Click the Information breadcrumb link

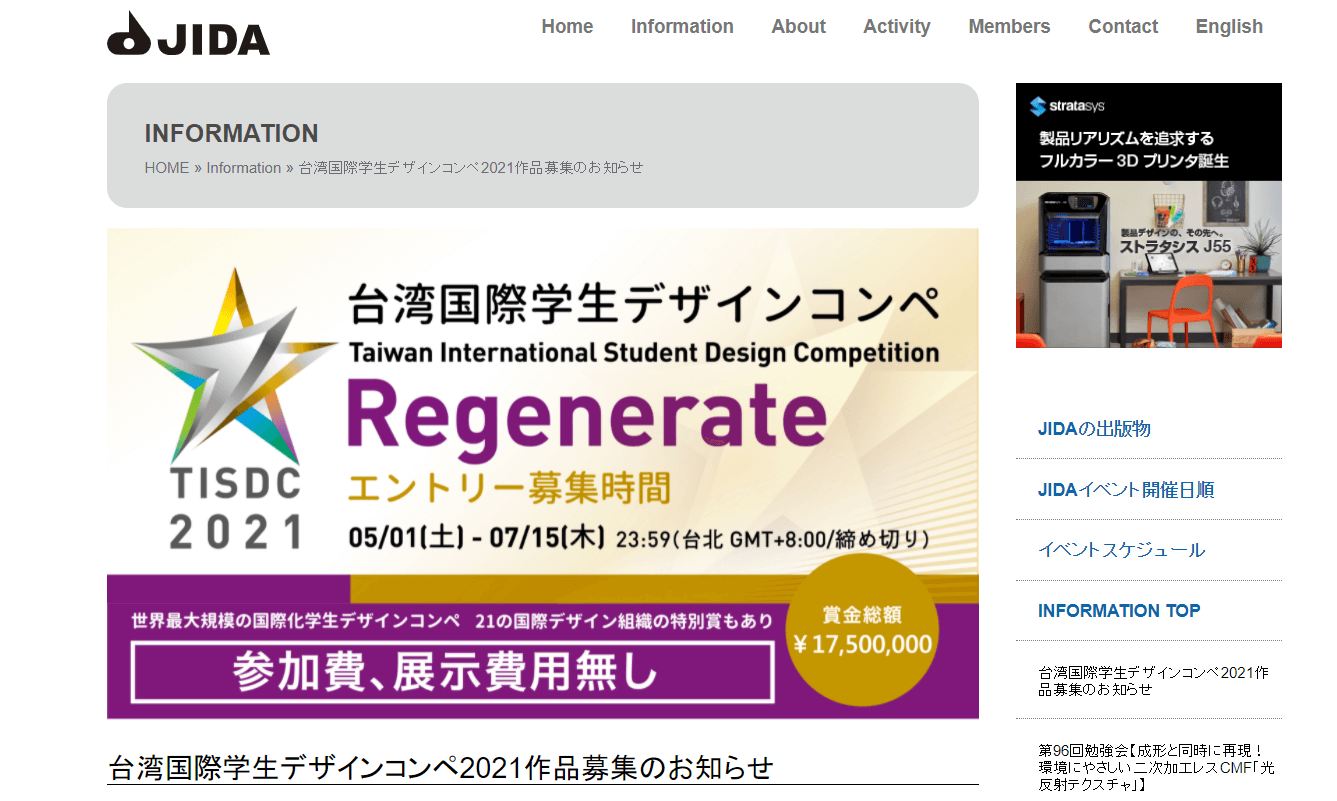[x=243, y=168]
